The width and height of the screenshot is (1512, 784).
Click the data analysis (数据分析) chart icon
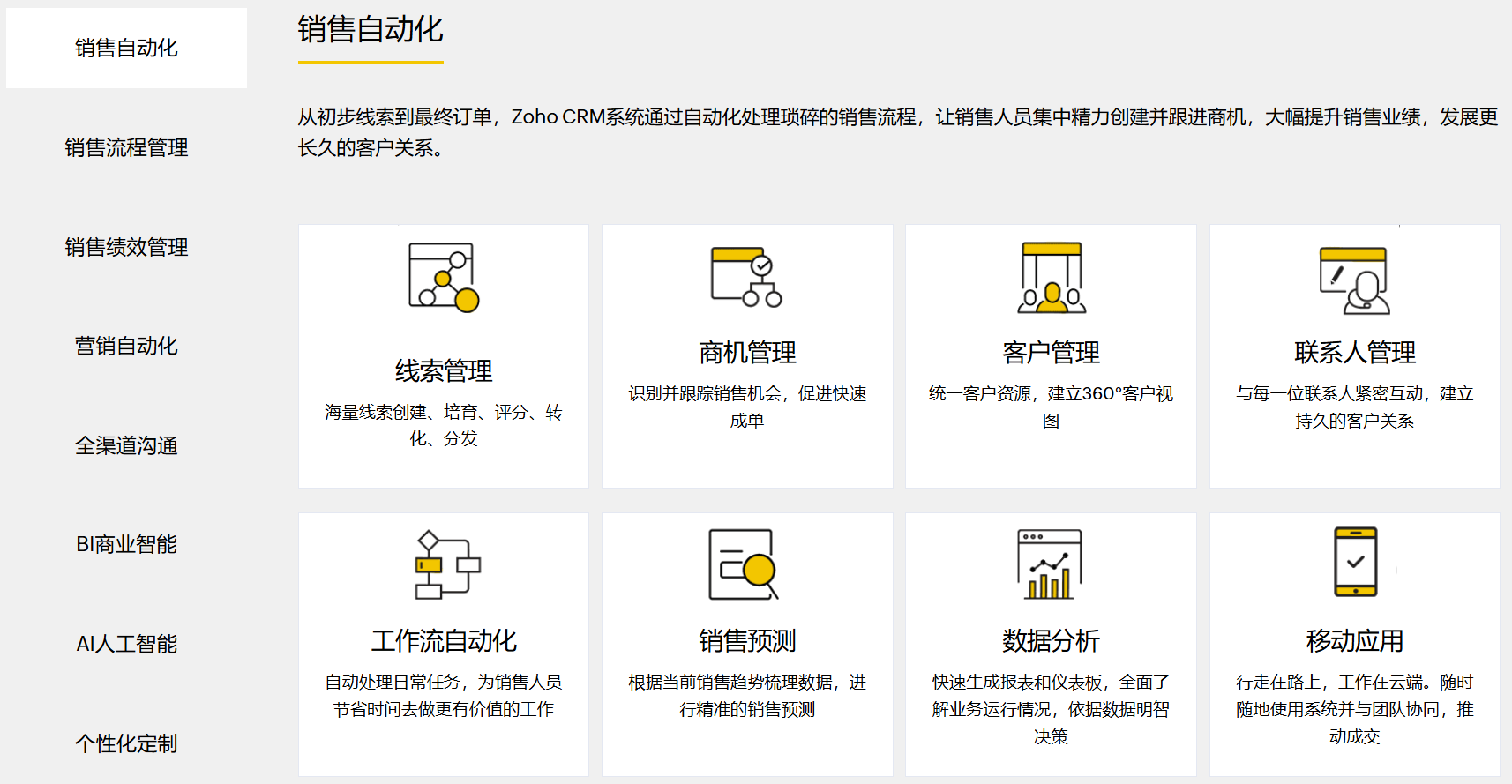pyautogui.click(x=1050, y=564)
